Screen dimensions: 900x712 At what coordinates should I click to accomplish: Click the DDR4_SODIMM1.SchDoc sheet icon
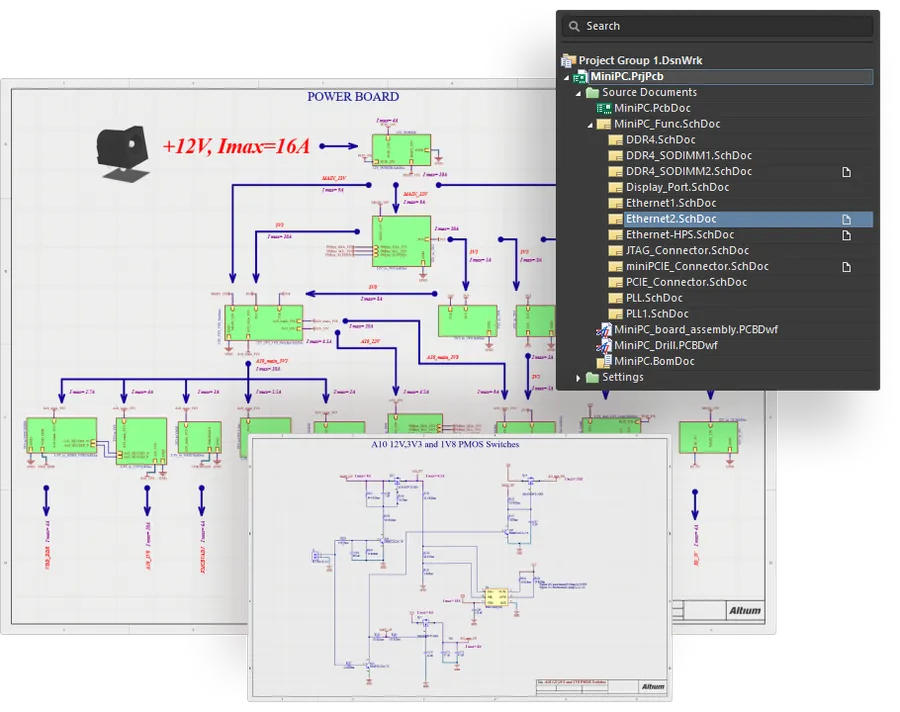[x=615, y=156]
